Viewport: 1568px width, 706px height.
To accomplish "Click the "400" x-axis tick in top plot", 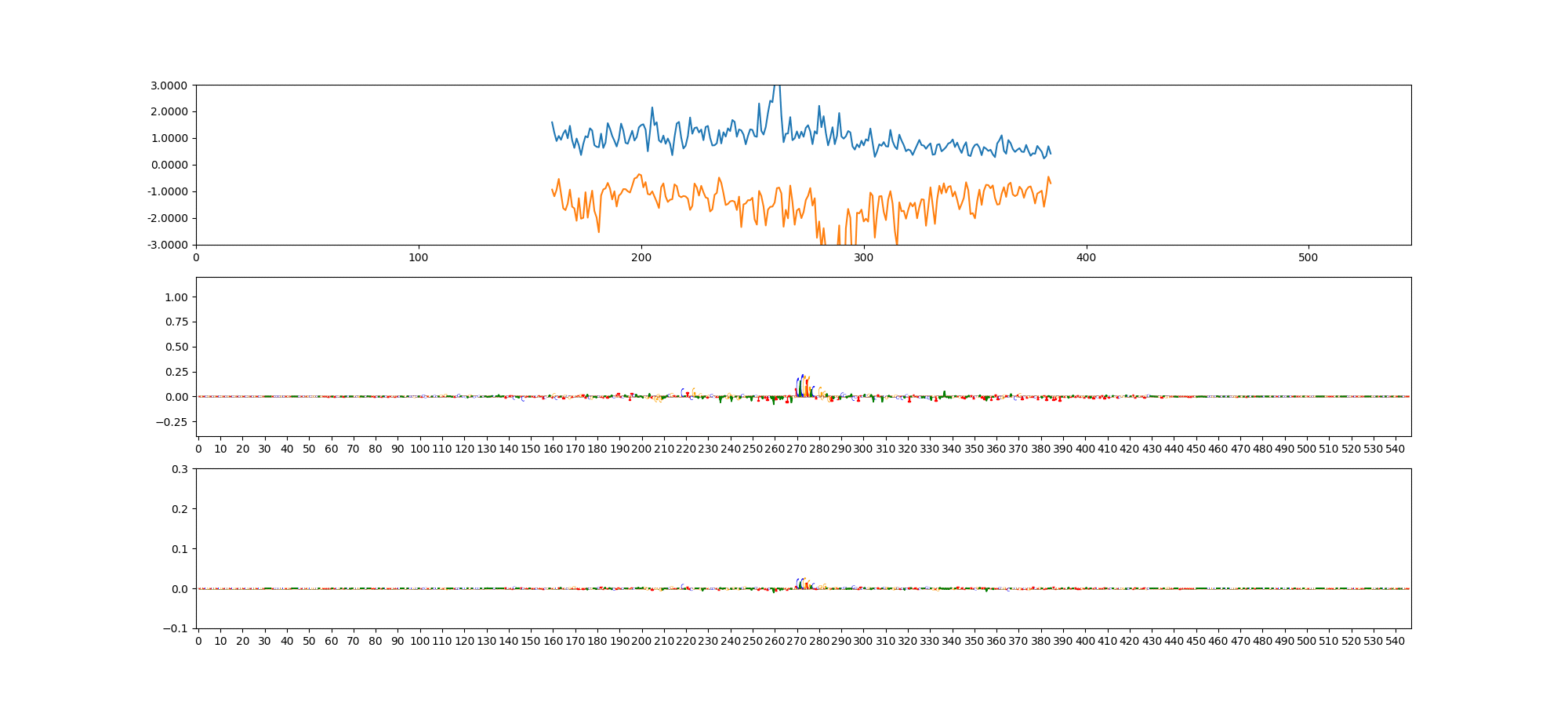I will pyautogui.click(x=1086, y=257).
